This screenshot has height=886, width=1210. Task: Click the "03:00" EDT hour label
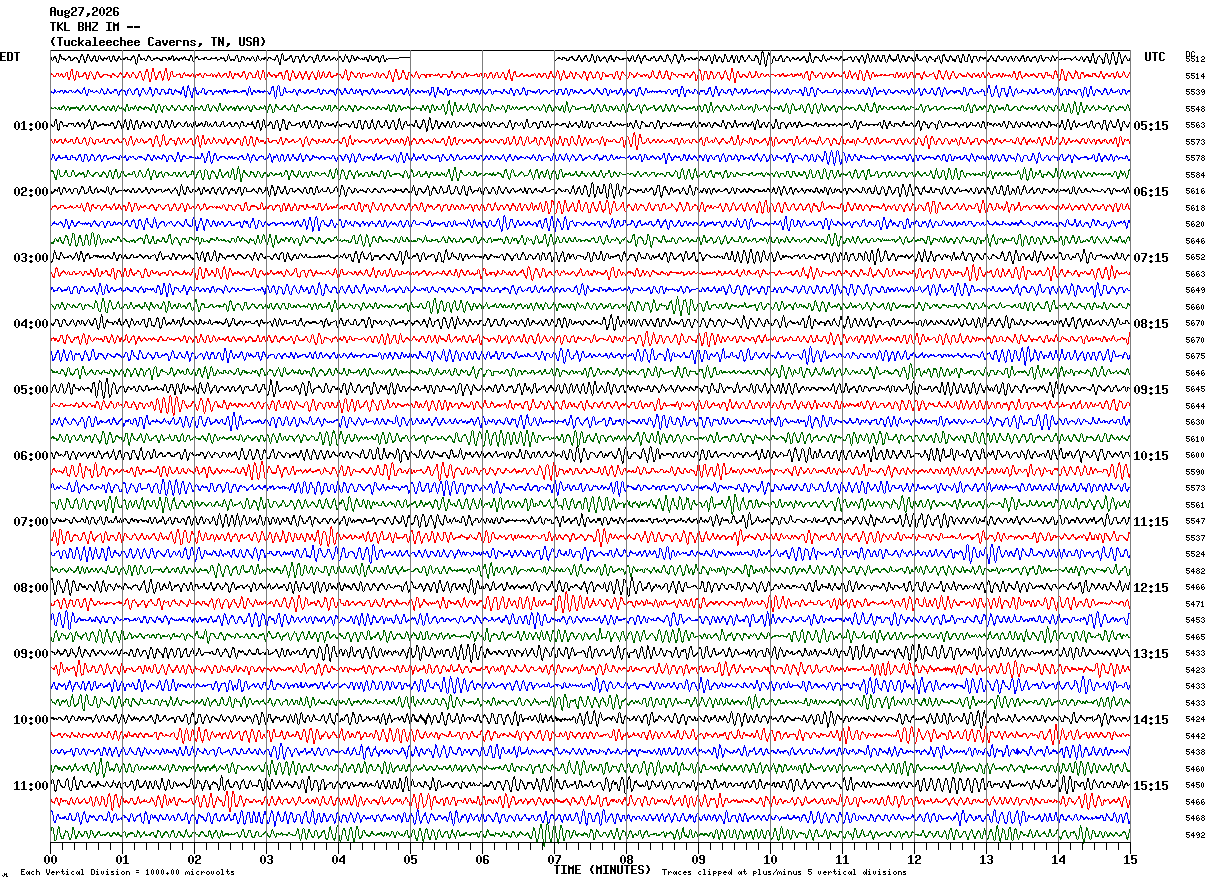point(31,258)
